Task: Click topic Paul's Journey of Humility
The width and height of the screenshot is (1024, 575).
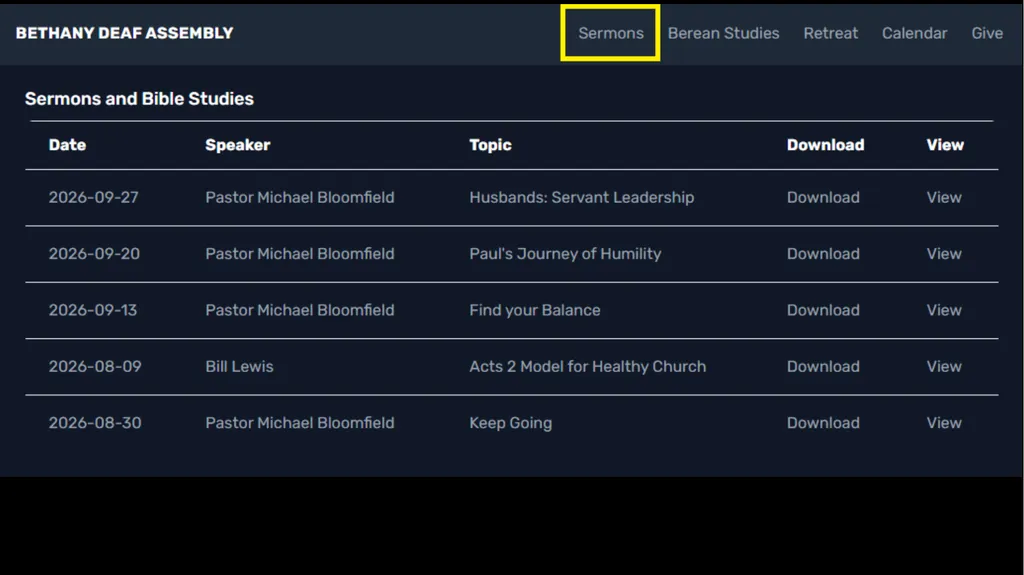Action: coord(566,254)
